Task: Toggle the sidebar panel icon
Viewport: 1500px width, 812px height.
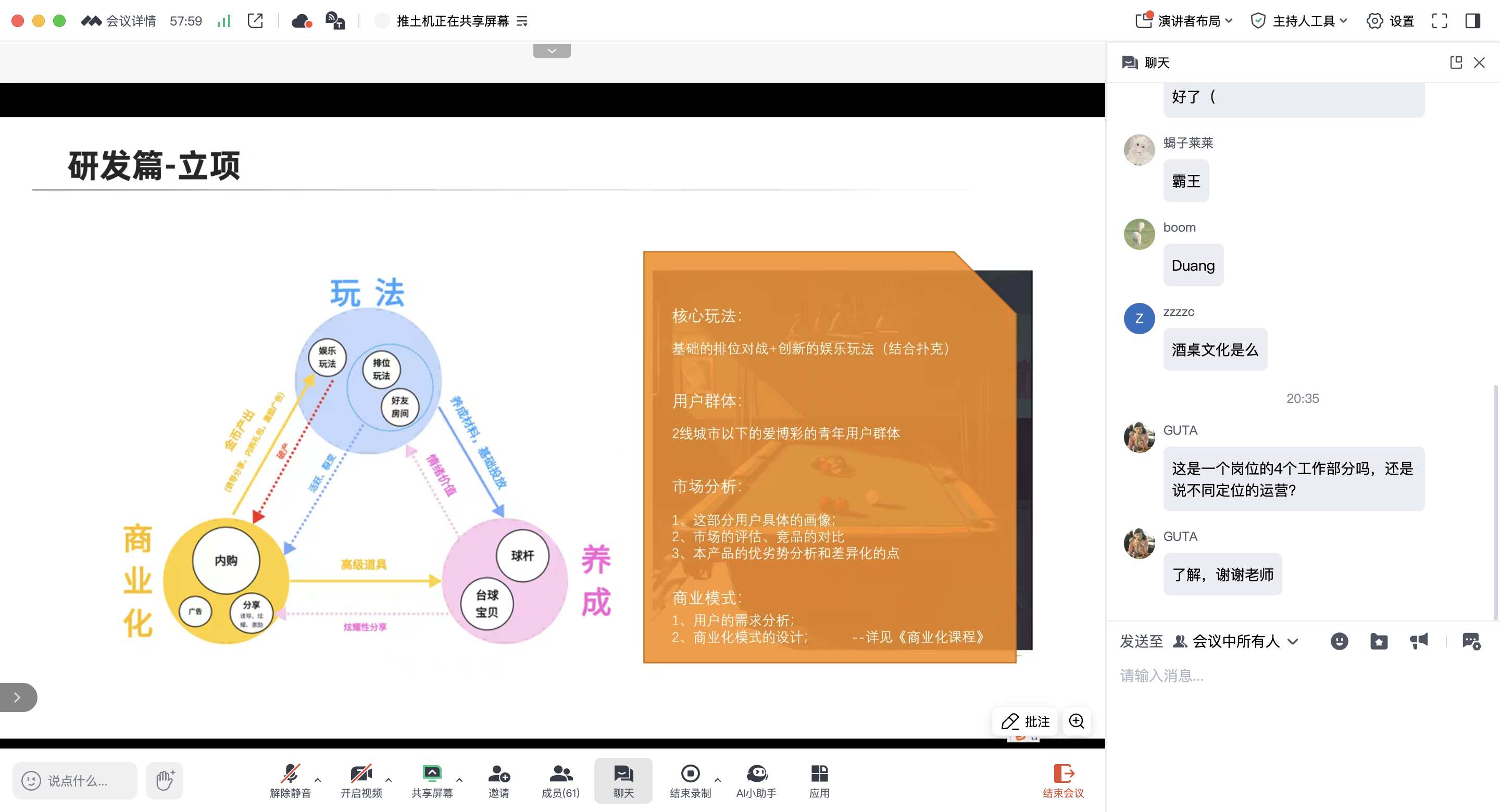Action: pos(1472,21)
